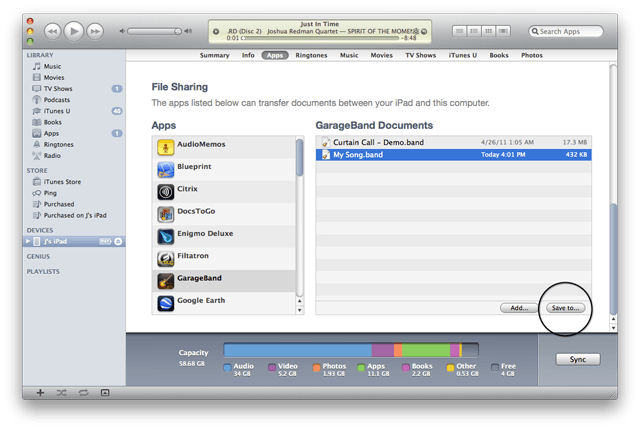Click main pane scrollbar thumb
This screenshot has width=640, height=430.
point(613,259)
